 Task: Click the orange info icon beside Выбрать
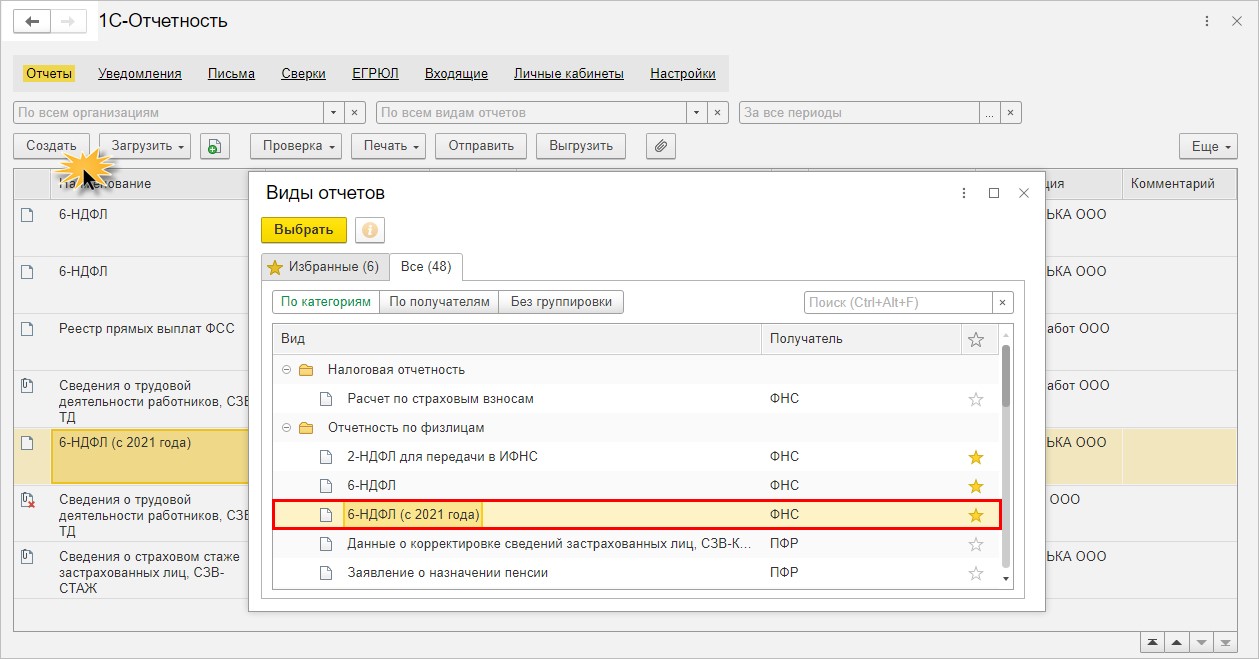[369, 230]
